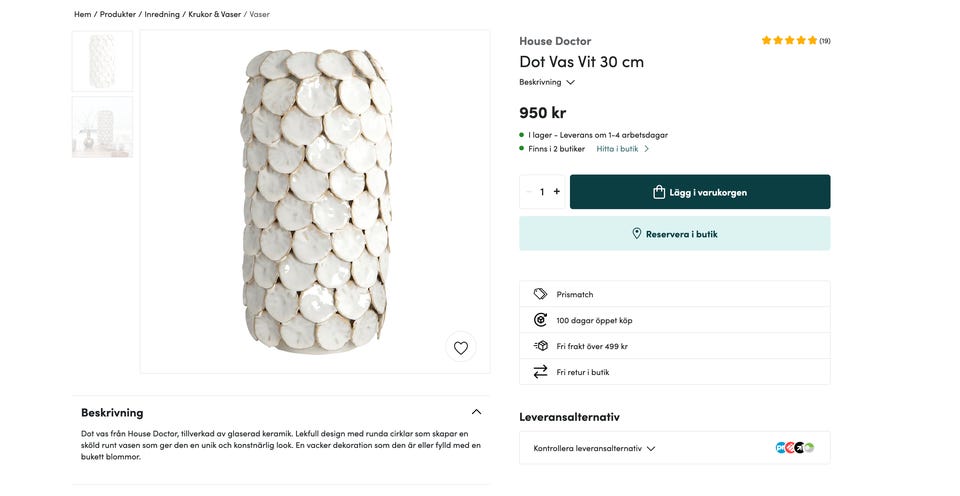960x496 pixels.
Task: Click the Fri retur arrows icon
Action: 540,372
